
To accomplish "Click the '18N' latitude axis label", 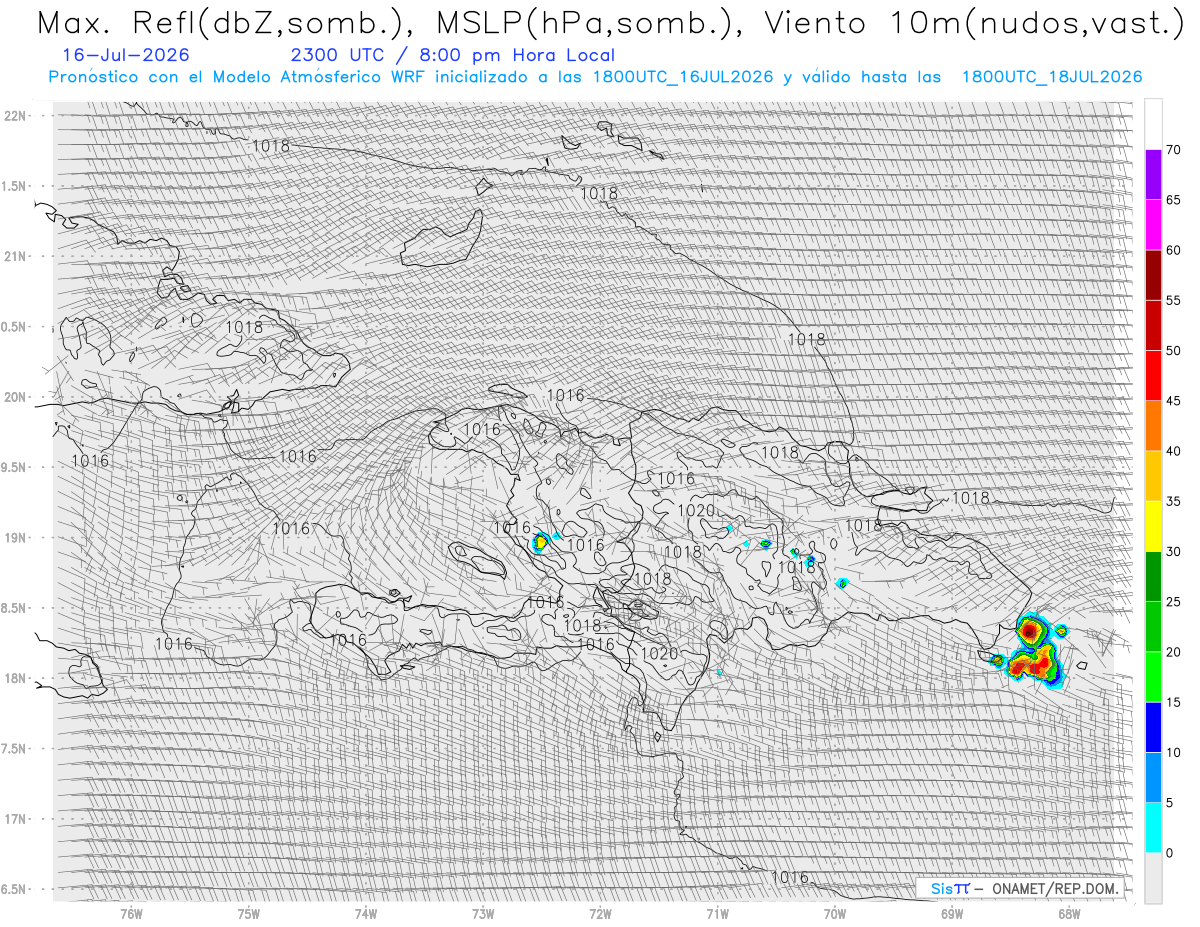I will 15,679.
